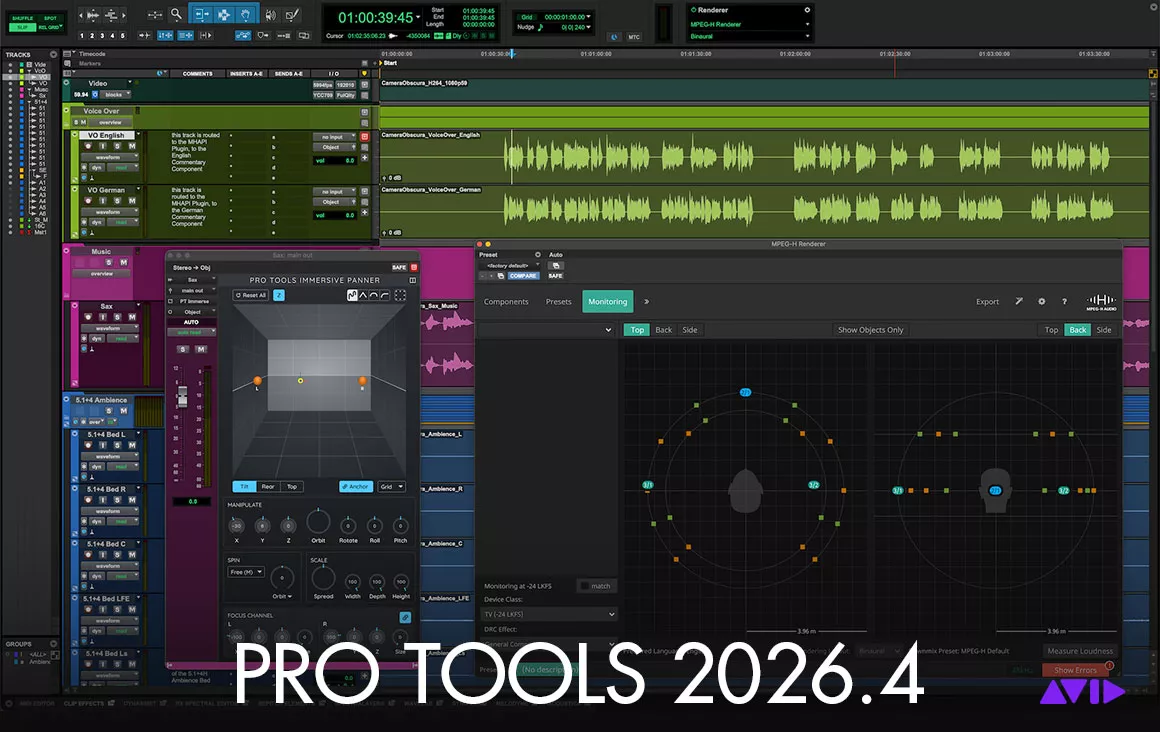
Task: Click zoom preset 1 button
Action: pyautogui.click(x=81, y=36)
